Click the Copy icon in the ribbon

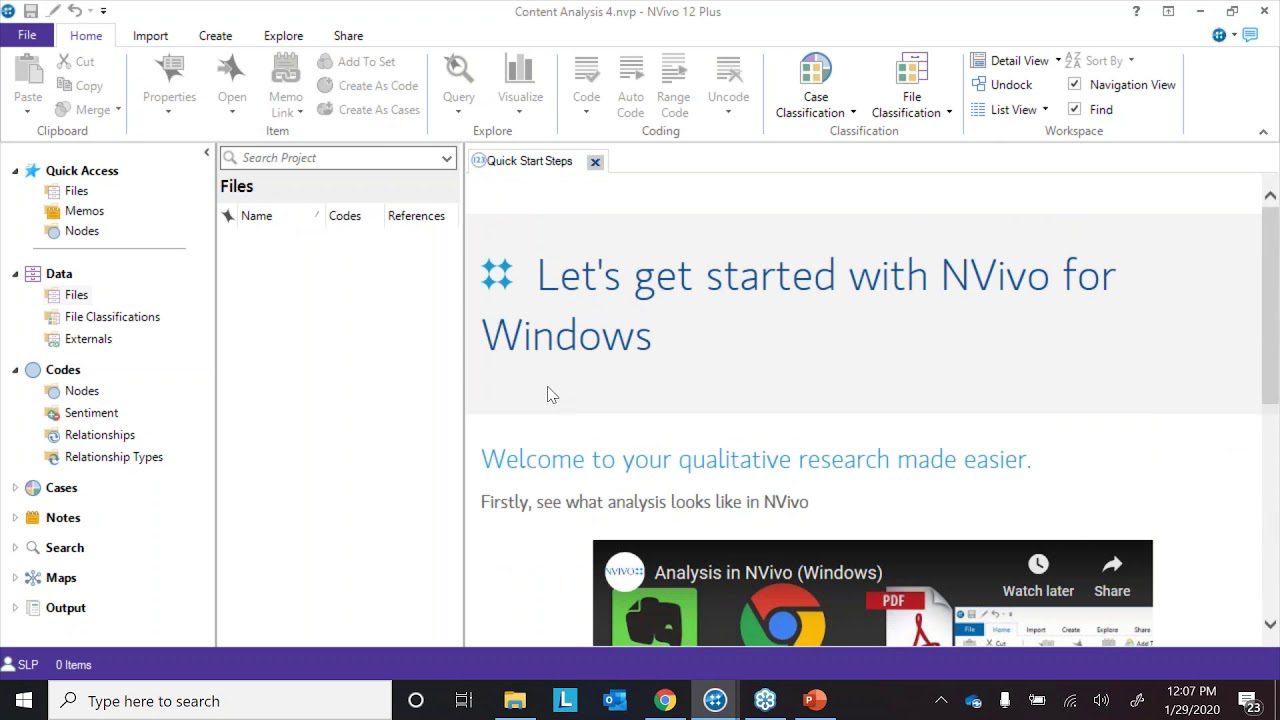pyautogui.click(x=65, y=86)
